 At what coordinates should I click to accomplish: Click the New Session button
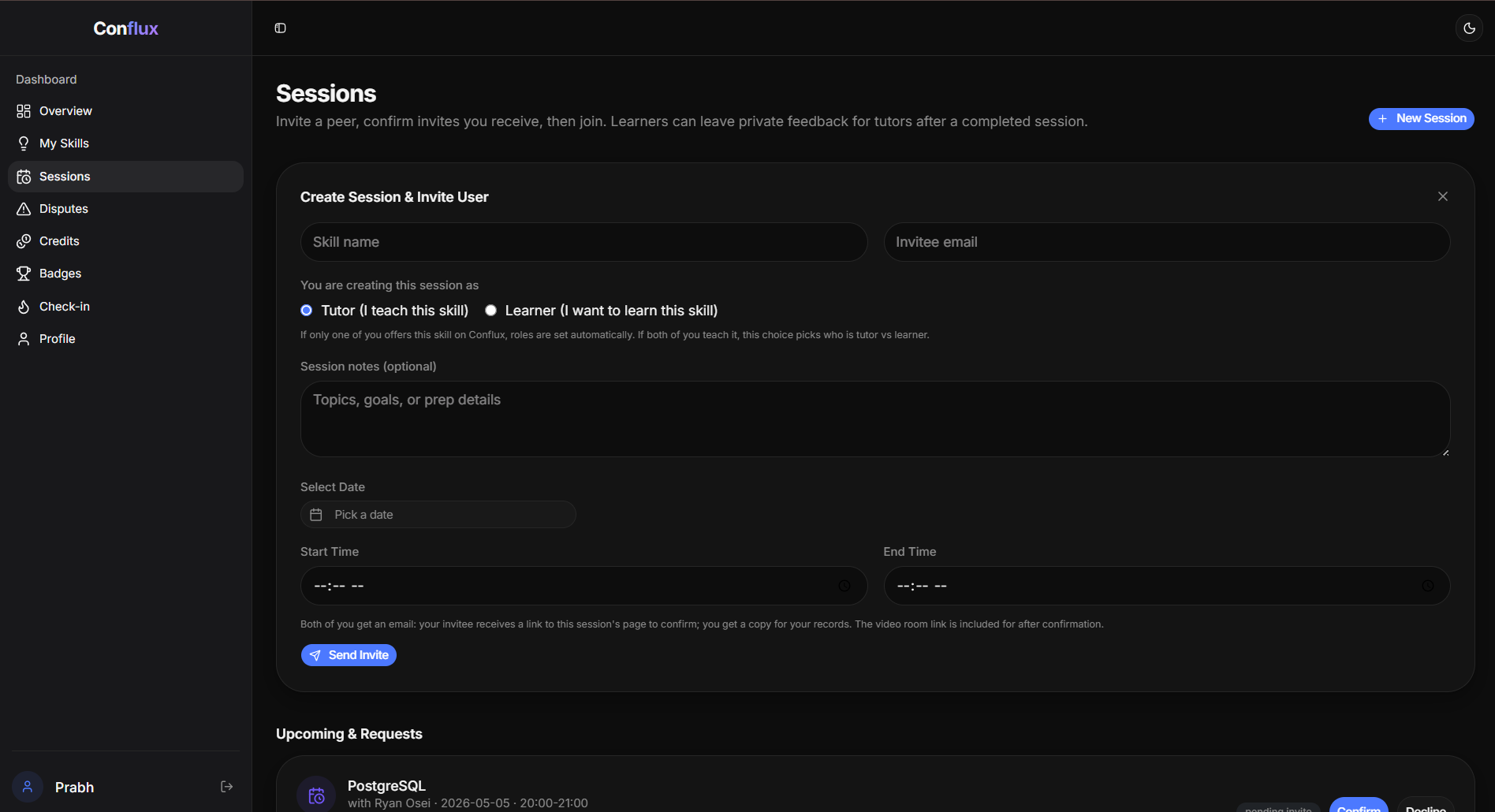coord(1421,119)
